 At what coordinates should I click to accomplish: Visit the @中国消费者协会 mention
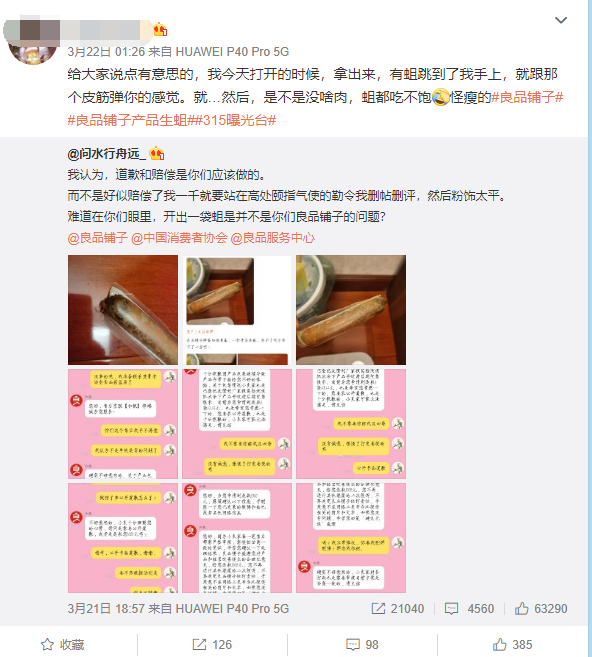[179, 238]
